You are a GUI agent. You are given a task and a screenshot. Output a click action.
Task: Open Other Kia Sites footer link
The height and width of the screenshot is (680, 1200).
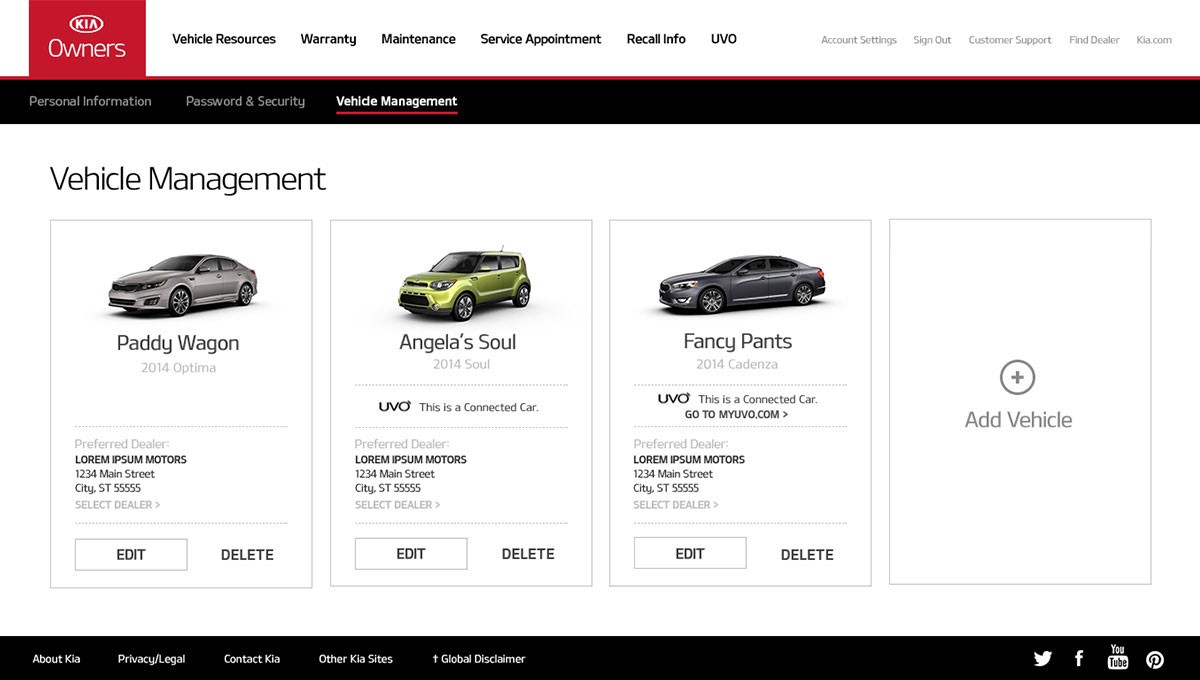point(356,659)
